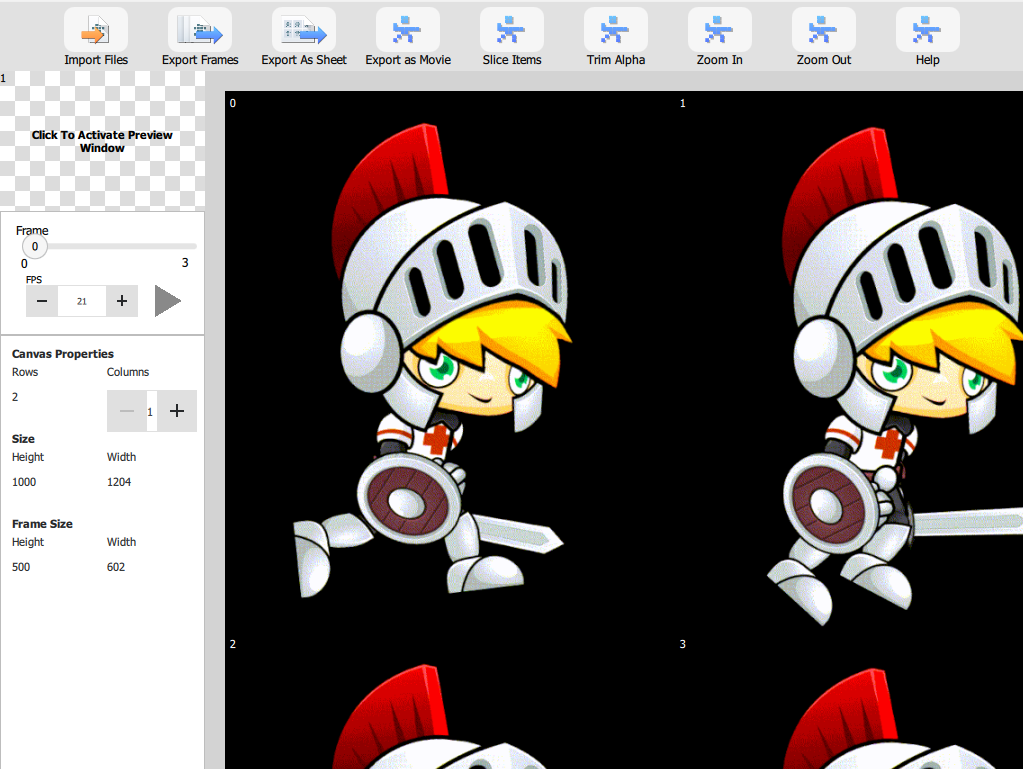1023x769 pixels.
Task: Click the FPS value field showing 21
Action: (82, 301)
